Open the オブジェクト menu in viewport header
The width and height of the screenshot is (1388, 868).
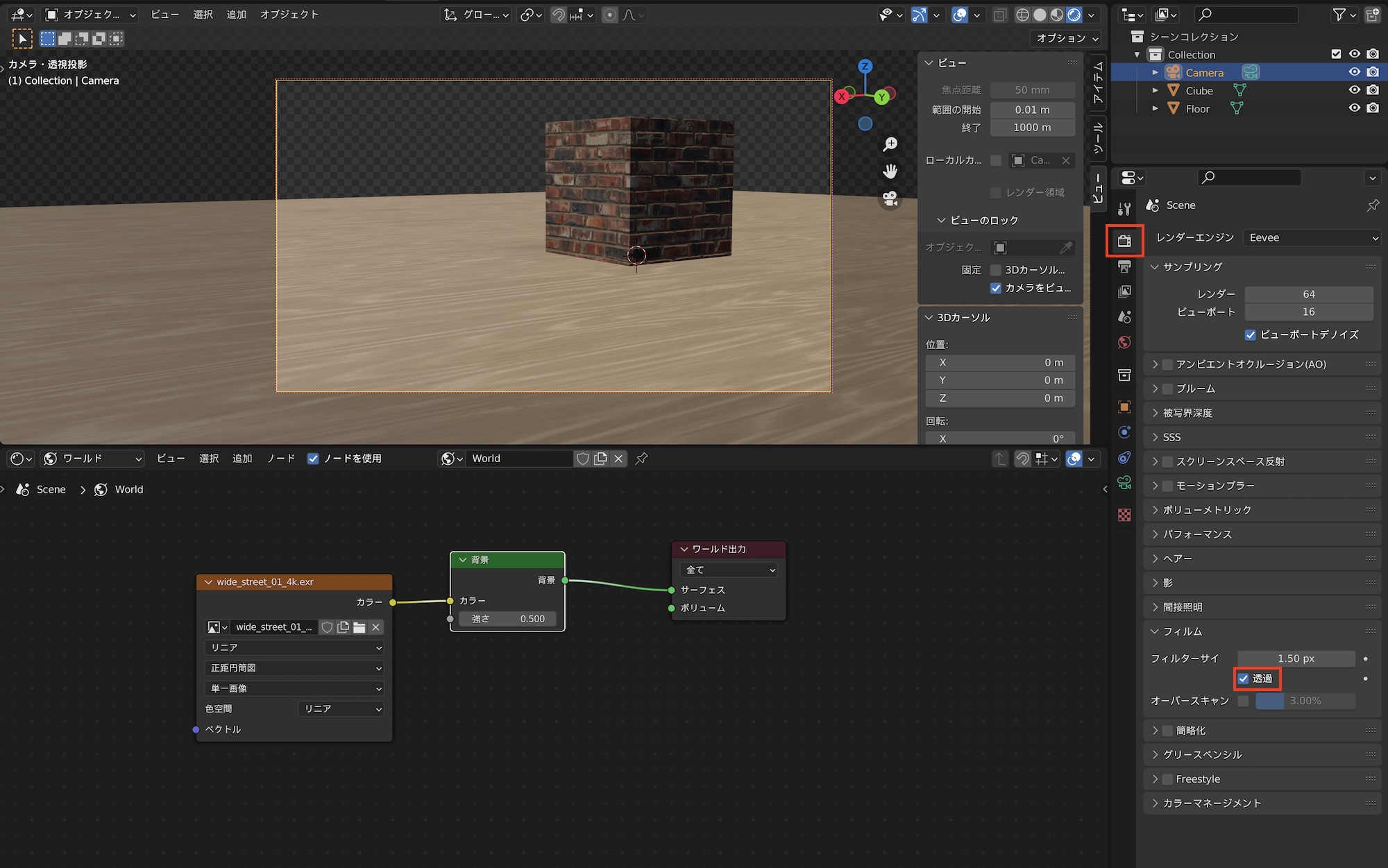point(289,14)
